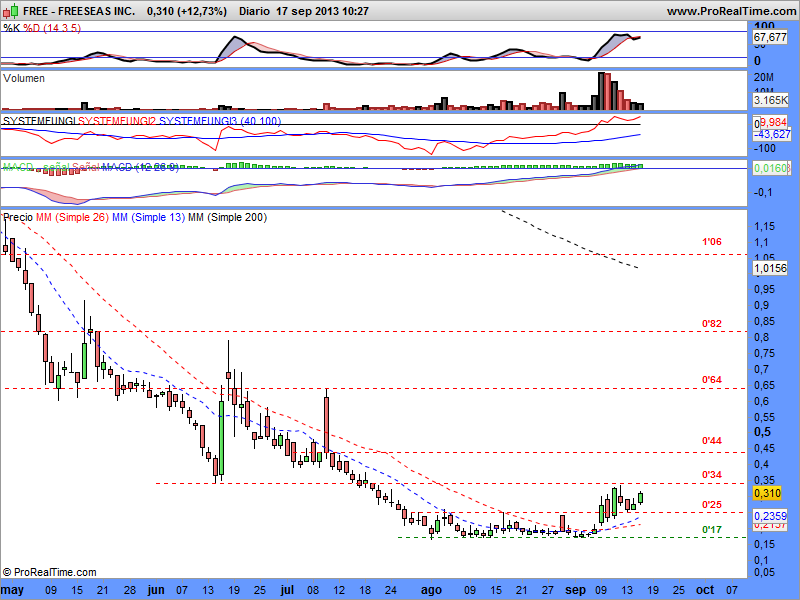Click the resistance level label 0'34
The image size is (800, 600).
click(x=712, y=474)
